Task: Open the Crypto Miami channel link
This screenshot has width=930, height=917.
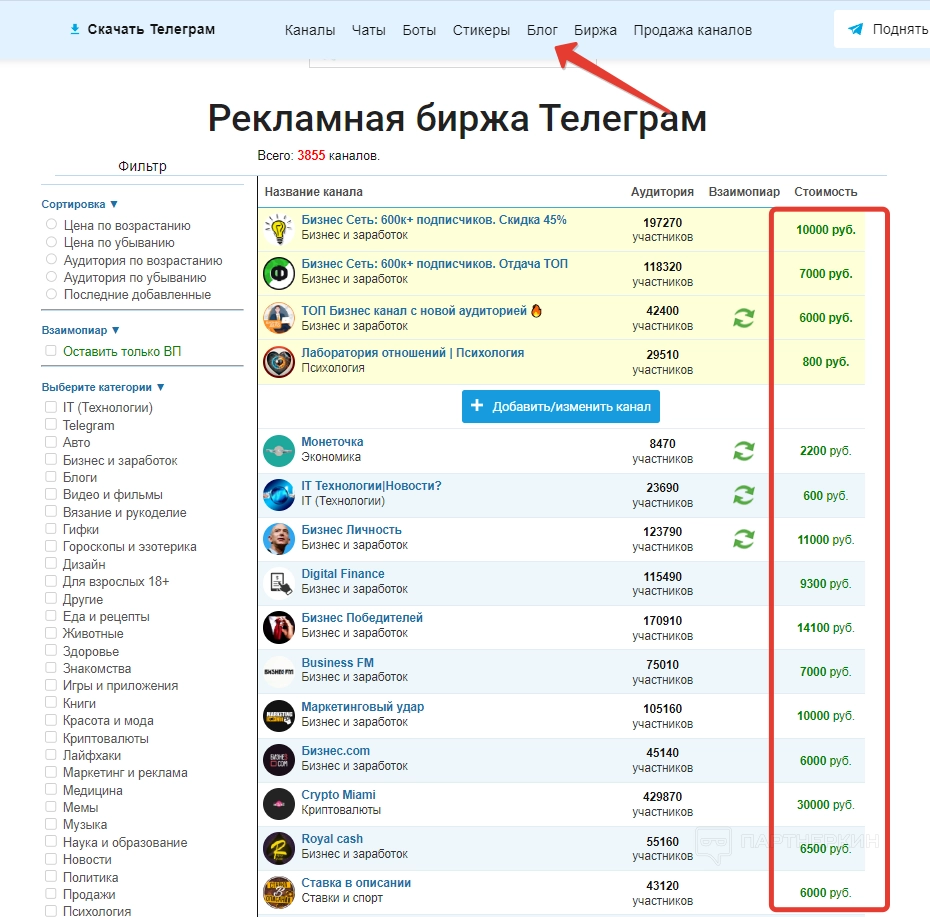Action: coord(338,795)
